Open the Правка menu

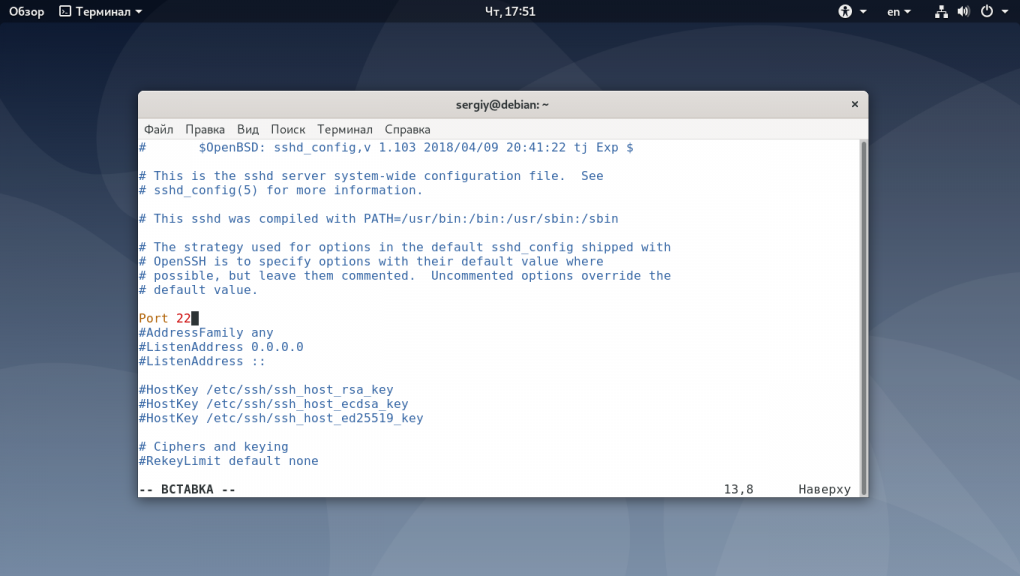pyautogui.click(x=205, y=129)
